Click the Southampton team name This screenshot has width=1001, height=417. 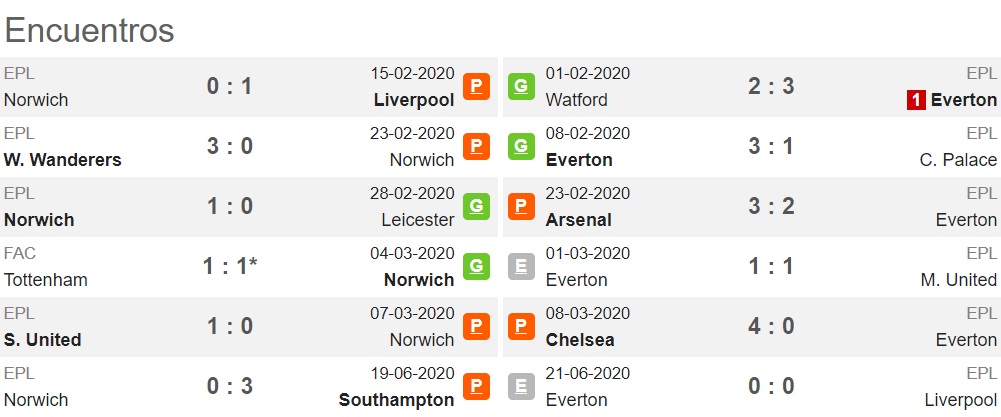(x=396, y=400)
